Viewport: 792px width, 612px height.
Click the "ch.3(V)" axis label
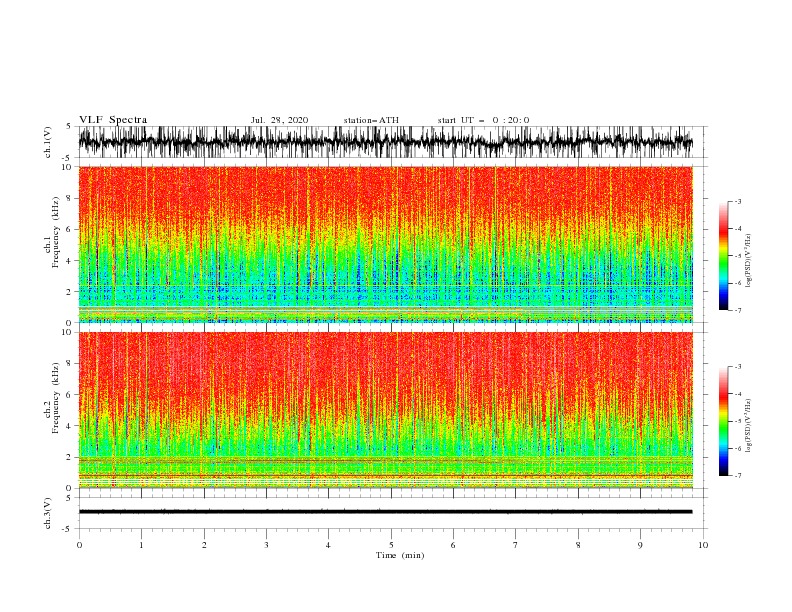[48, 514]
